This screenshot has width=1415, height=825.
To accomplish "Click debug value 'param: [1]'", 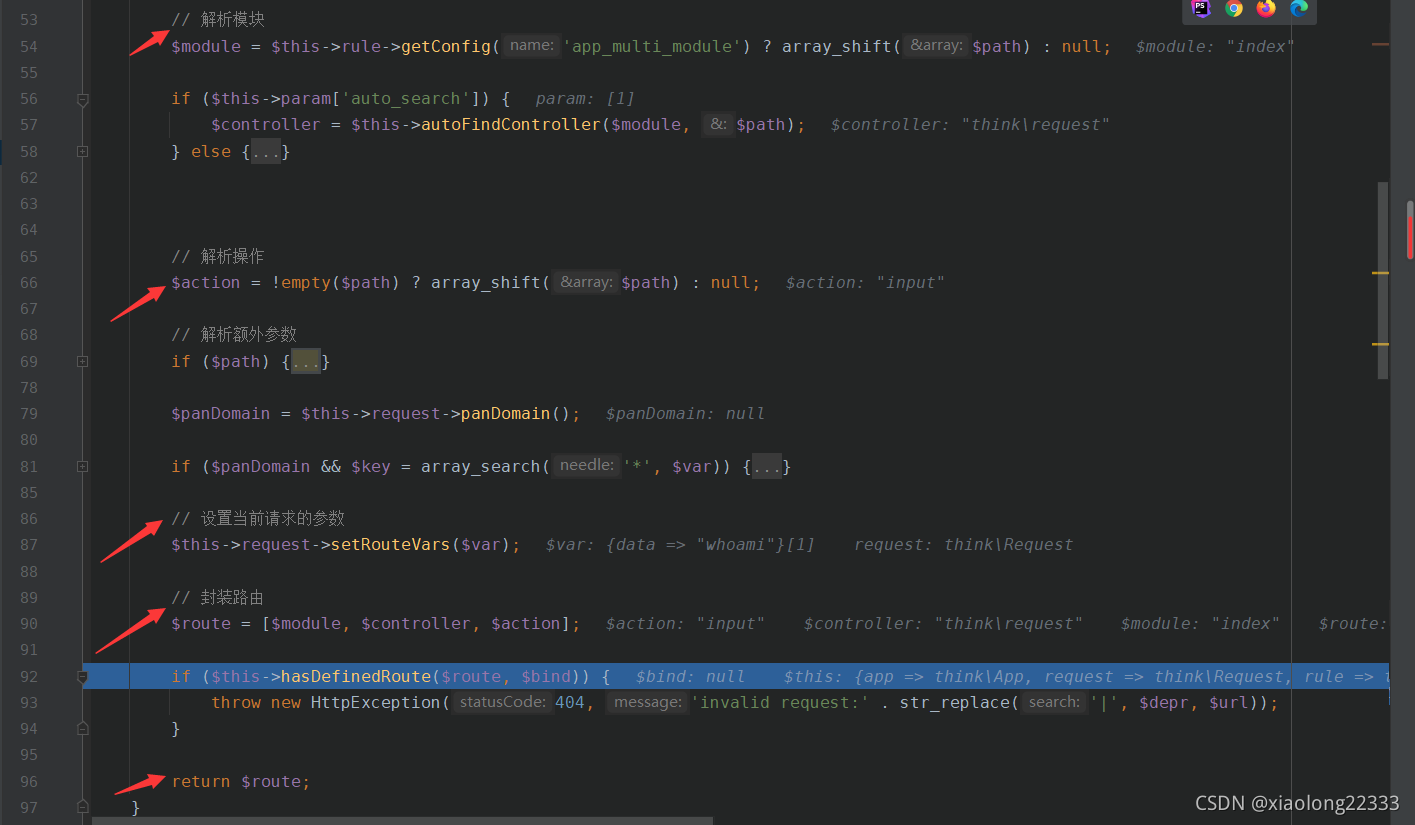I will point(585,99).
